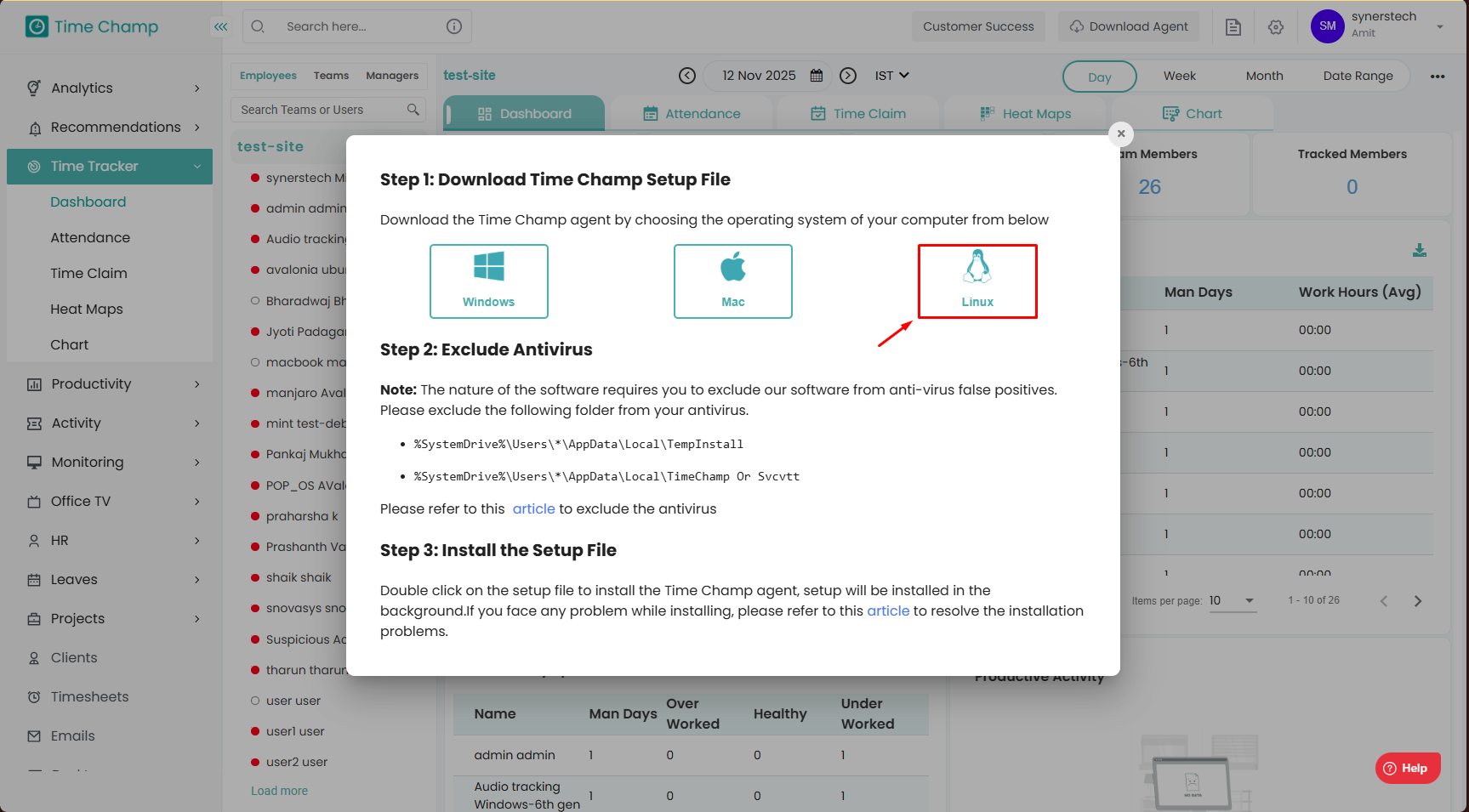Open Customer Success

(x=978, y=26)
